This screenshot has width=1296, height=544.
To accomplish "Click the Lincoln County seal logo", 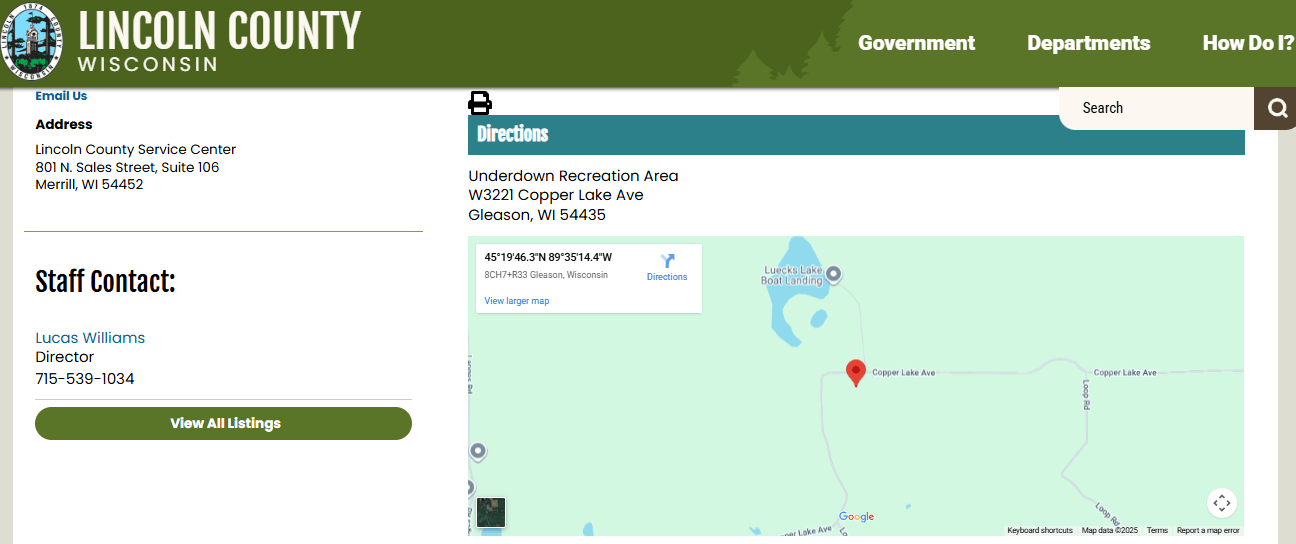I will pos(31,40).
